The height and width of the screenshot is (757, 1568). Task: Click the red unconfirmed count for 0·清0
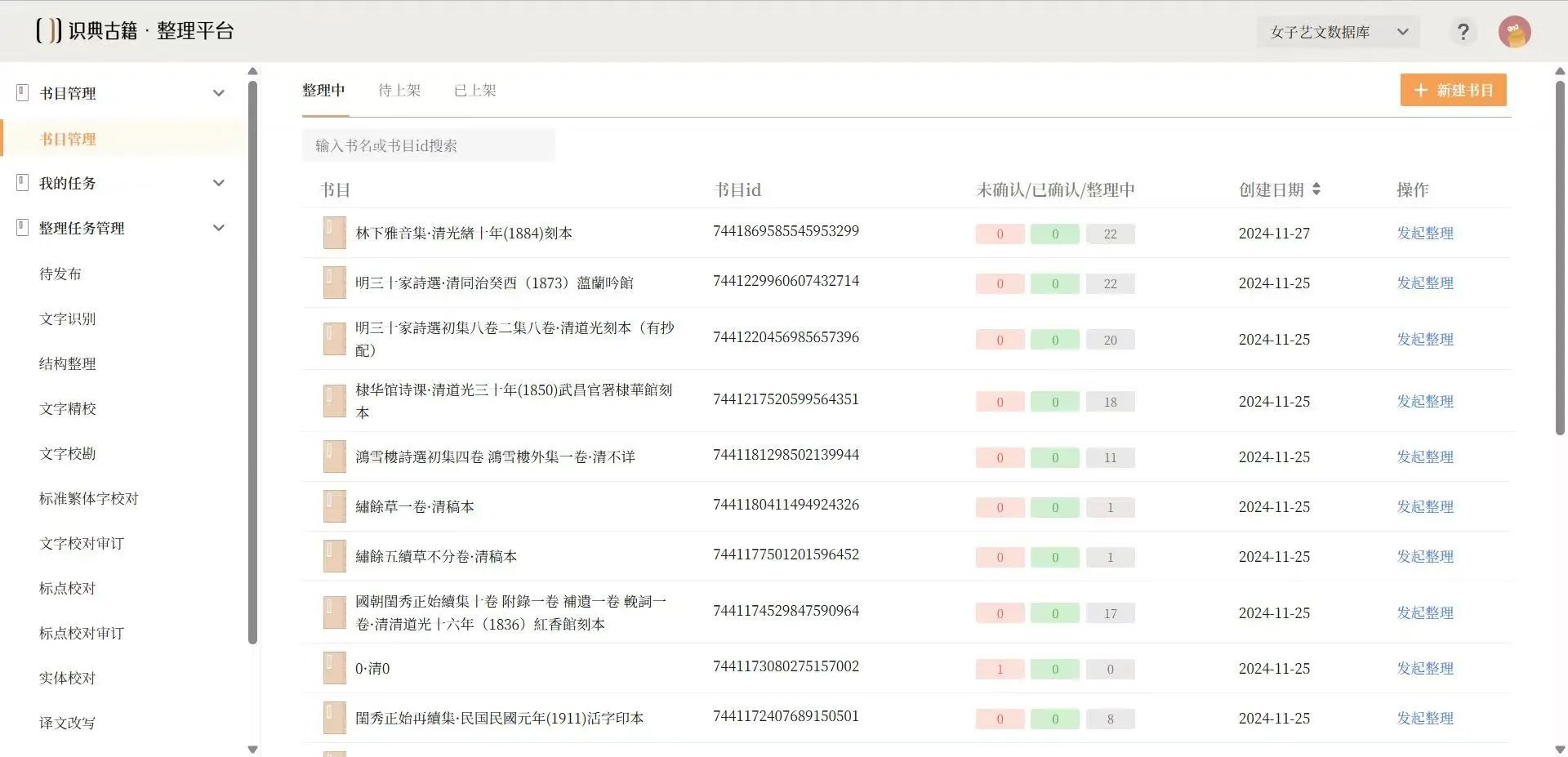(x=999, y=669)
